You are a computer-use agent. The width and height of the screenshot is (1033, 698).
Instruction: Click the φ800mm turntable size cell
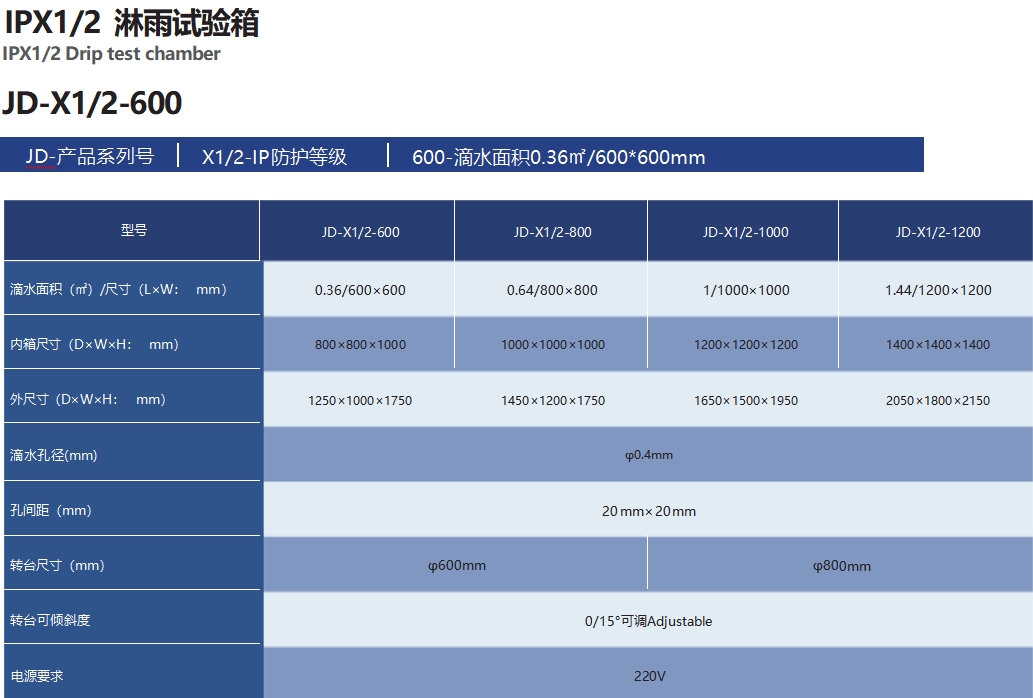[841, 566]
